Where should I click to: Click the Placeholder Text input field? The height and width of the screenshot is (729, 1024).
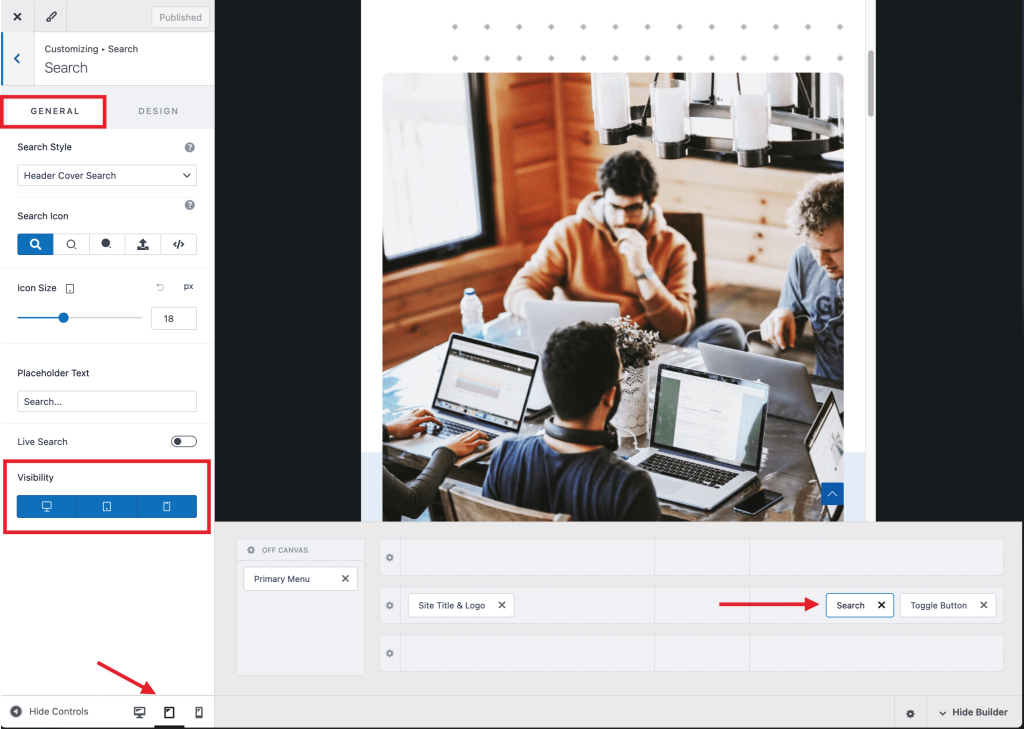(107, 401)
